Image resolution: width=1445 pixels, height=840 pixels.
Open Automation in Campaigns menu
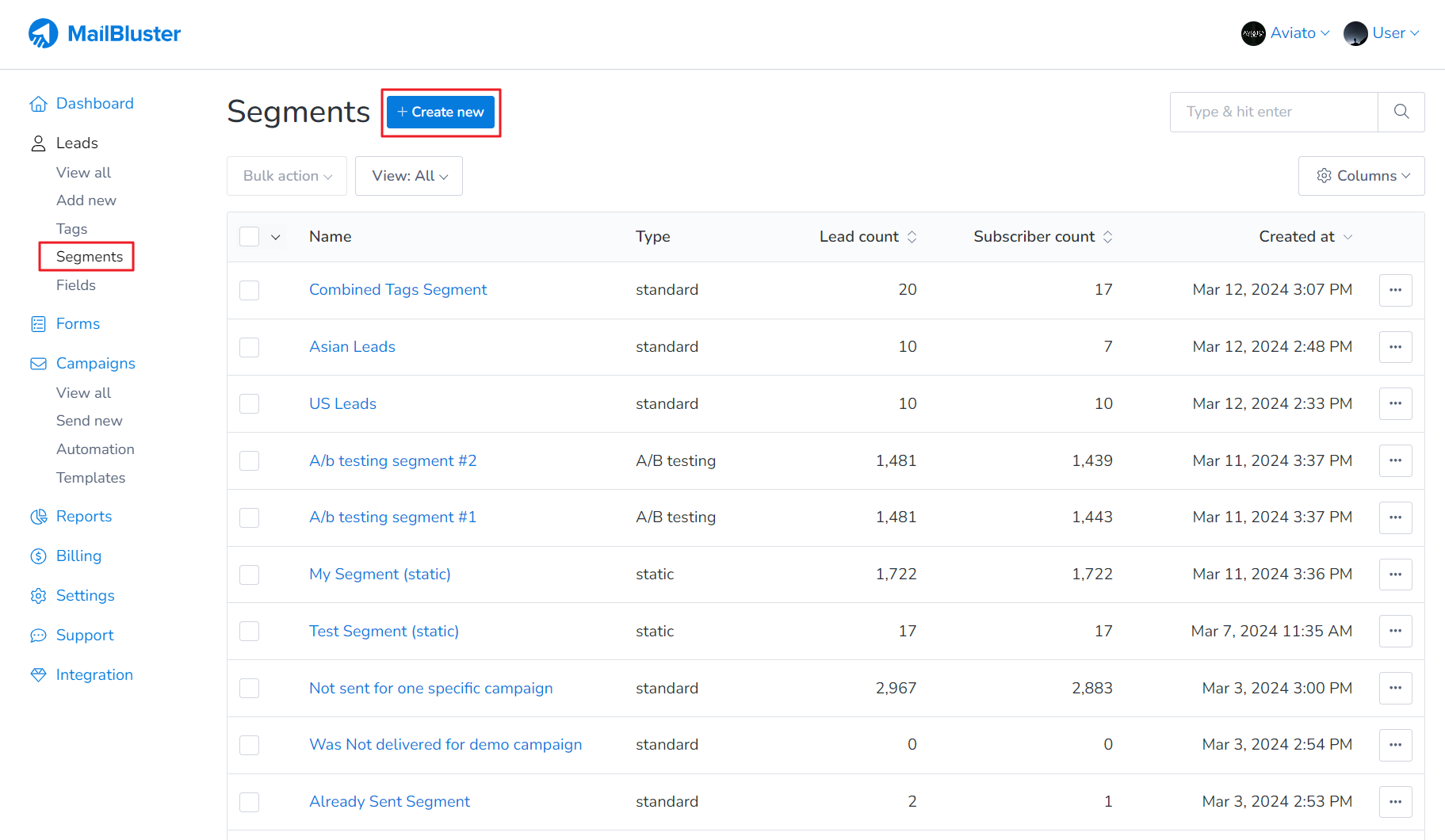click(x=95, y=449)
